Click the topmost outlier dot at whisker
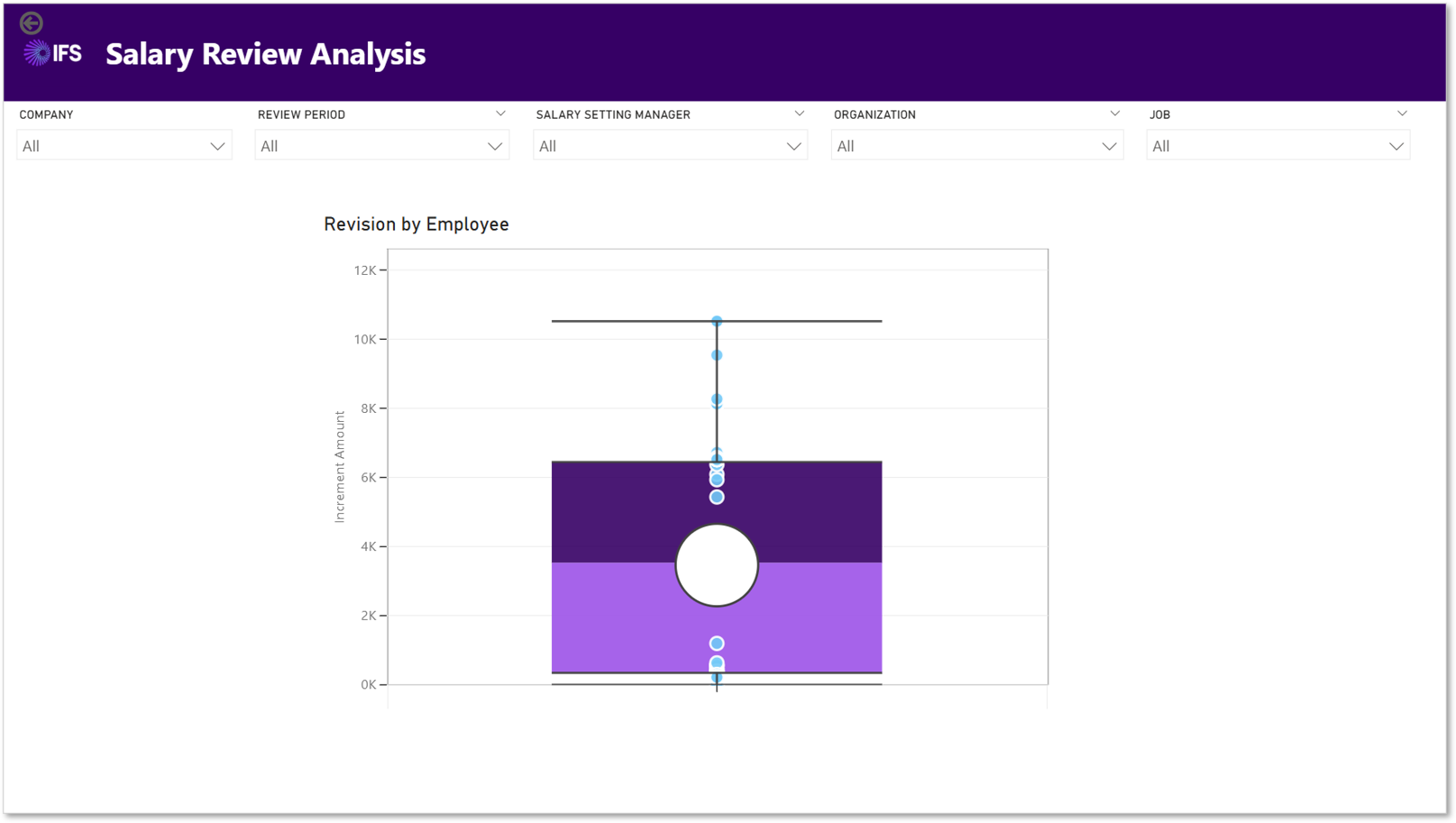1456x823 pixels. point(717,321)
